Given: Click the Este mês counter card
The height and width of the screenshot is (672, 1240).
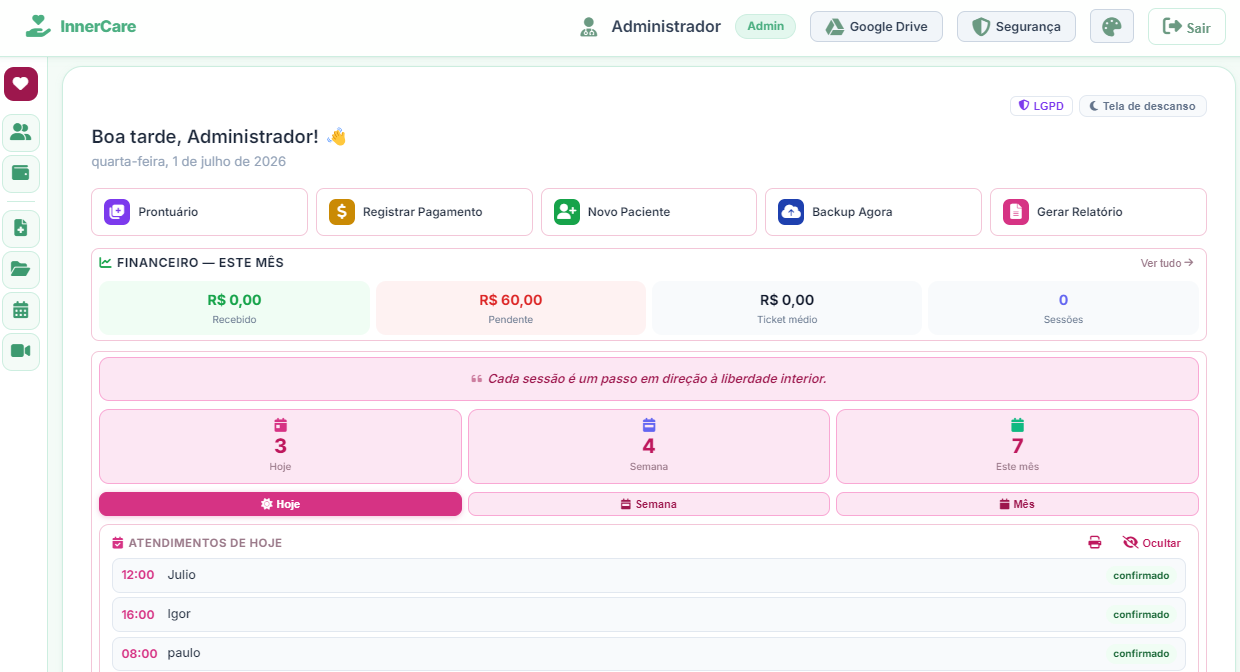Looking at the screenshot, I should 1017,446.
